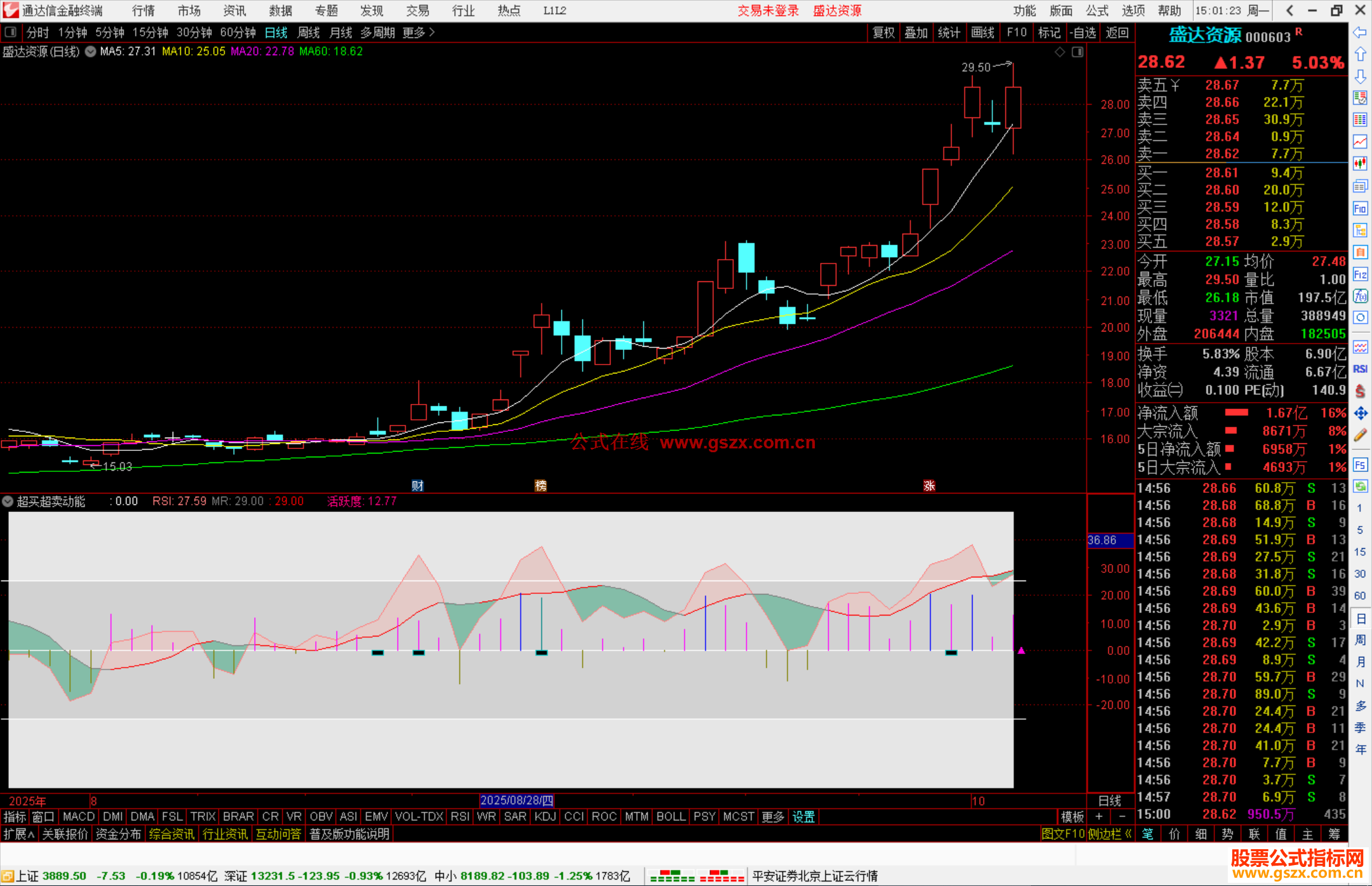Click the 复权 button
This screenshot has height=886, width=1372.
pyautogui.click(x=884, y=32)
